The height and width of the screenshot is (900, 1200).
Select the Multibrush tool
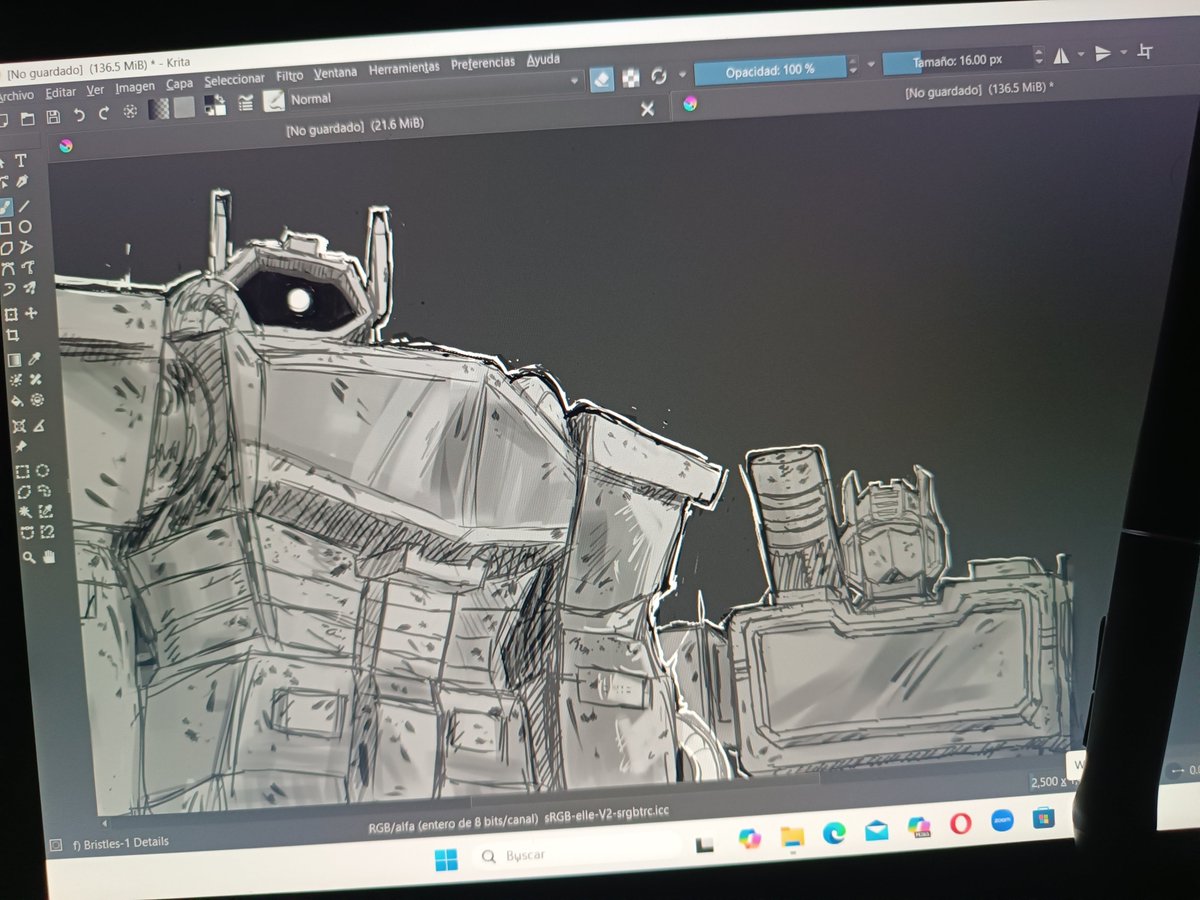(30, 288)
